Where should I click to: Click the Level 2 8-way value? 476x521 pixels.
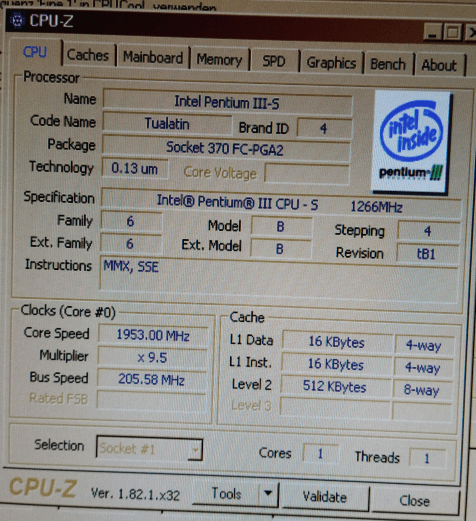pos(422,389)
